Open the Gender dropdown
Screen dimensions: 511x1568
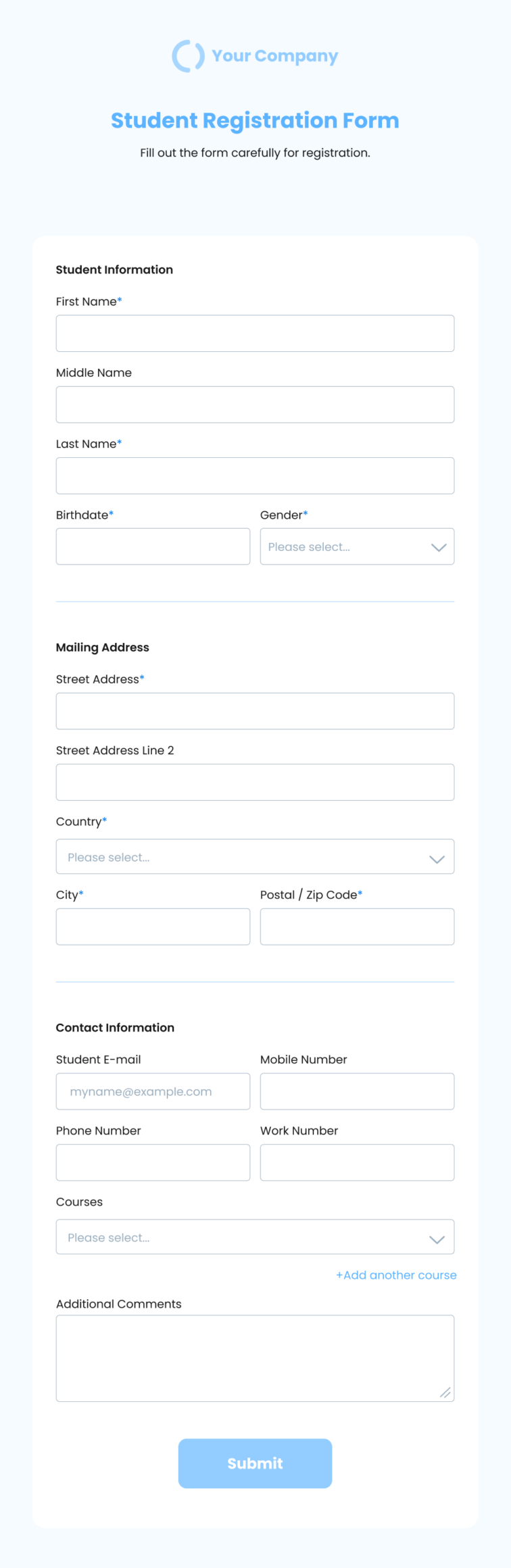(357, 546)
